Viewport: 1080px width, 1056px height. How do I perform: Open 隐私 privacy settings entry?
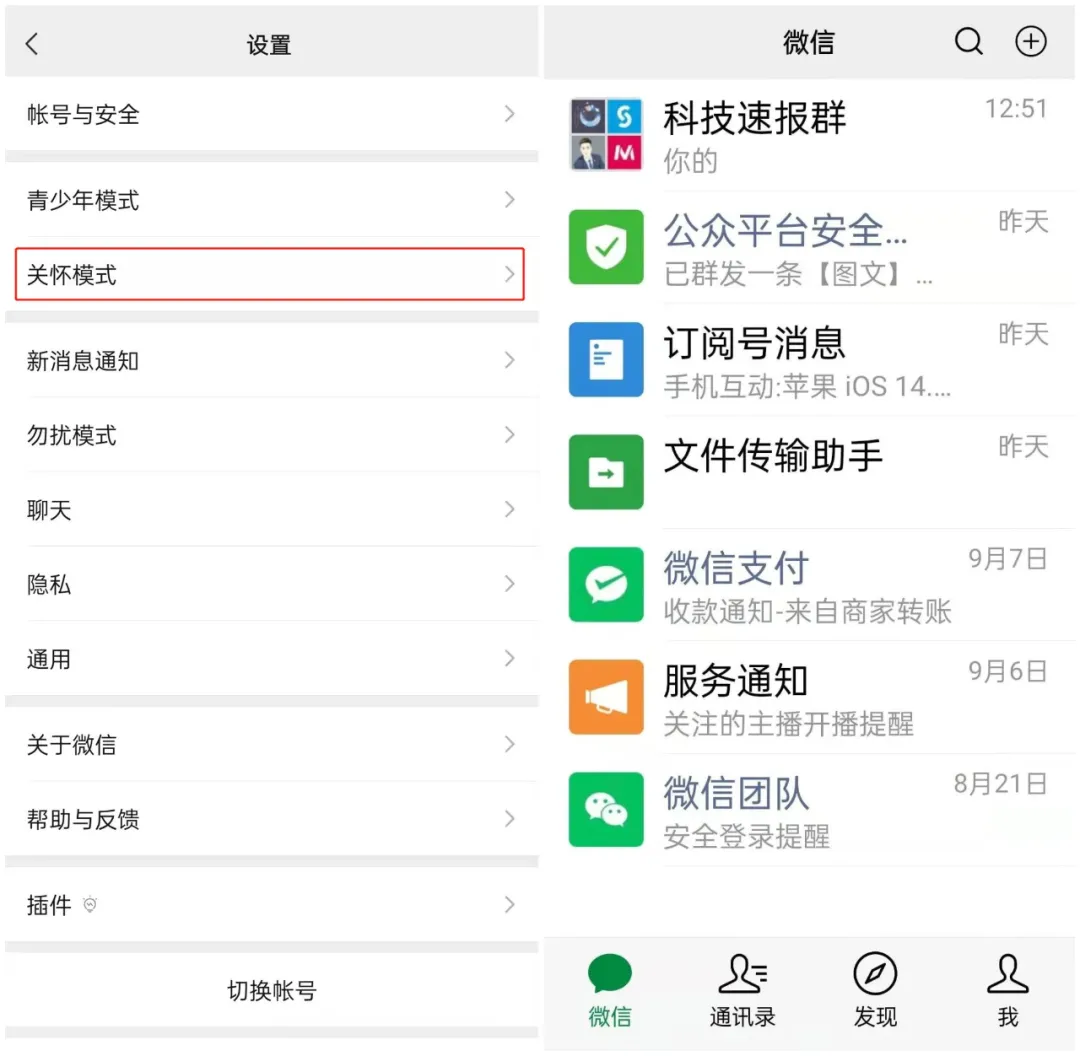click(270, 584)
